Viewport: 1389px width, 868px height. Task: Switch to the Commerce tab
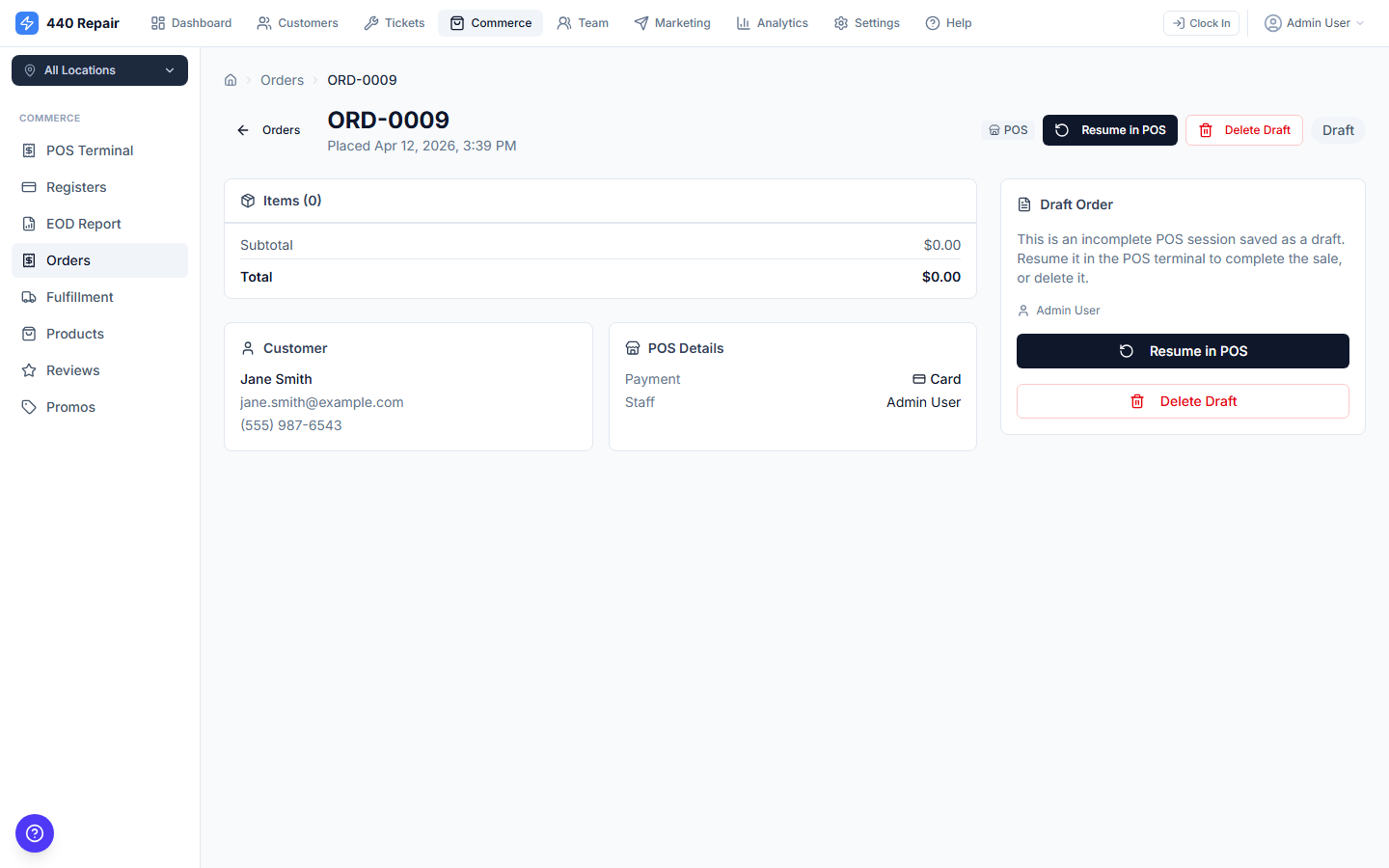[x=490, y=22]
